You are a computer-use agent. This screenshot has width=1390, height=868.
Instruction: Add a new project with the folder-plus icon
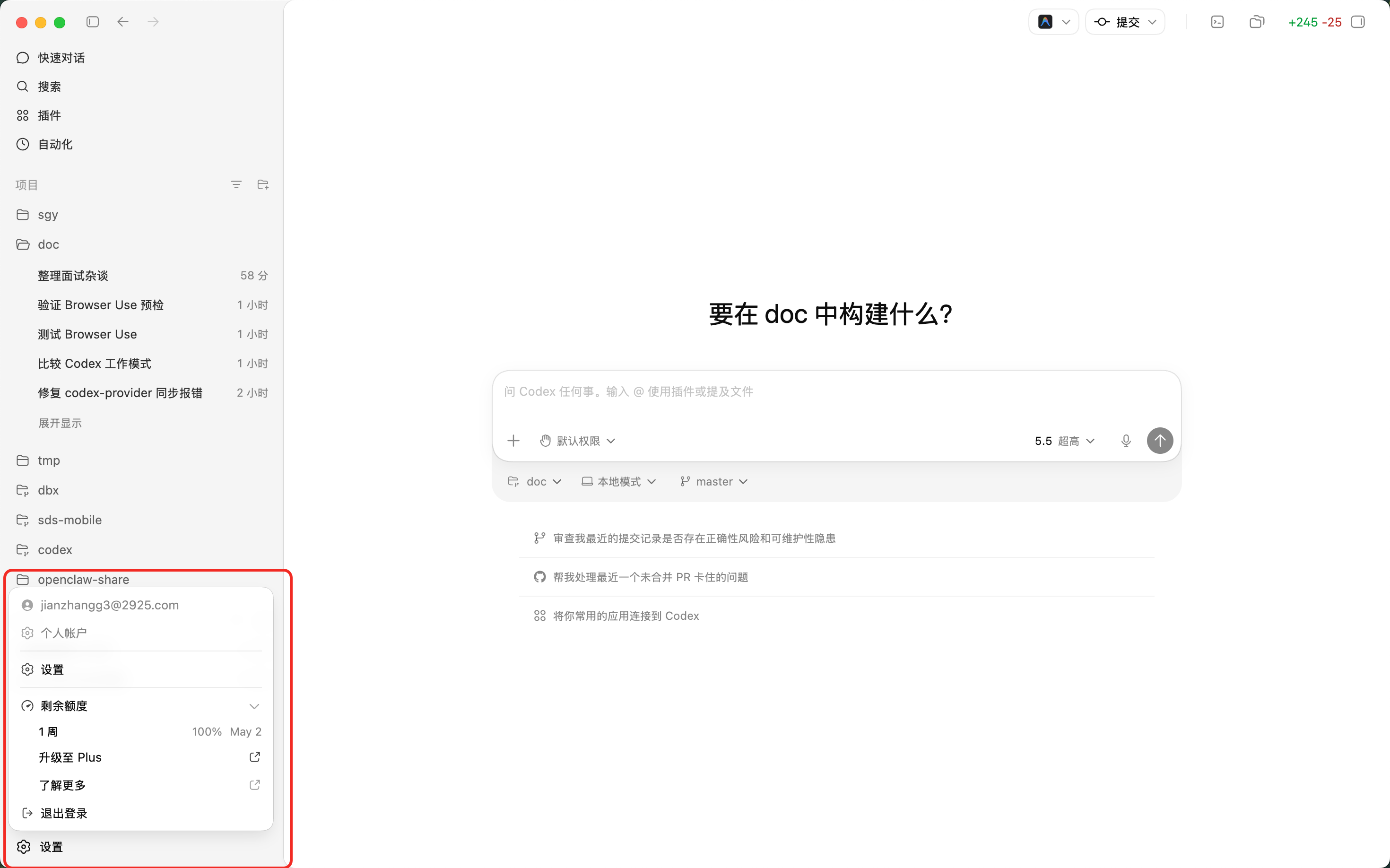[263, 184]
